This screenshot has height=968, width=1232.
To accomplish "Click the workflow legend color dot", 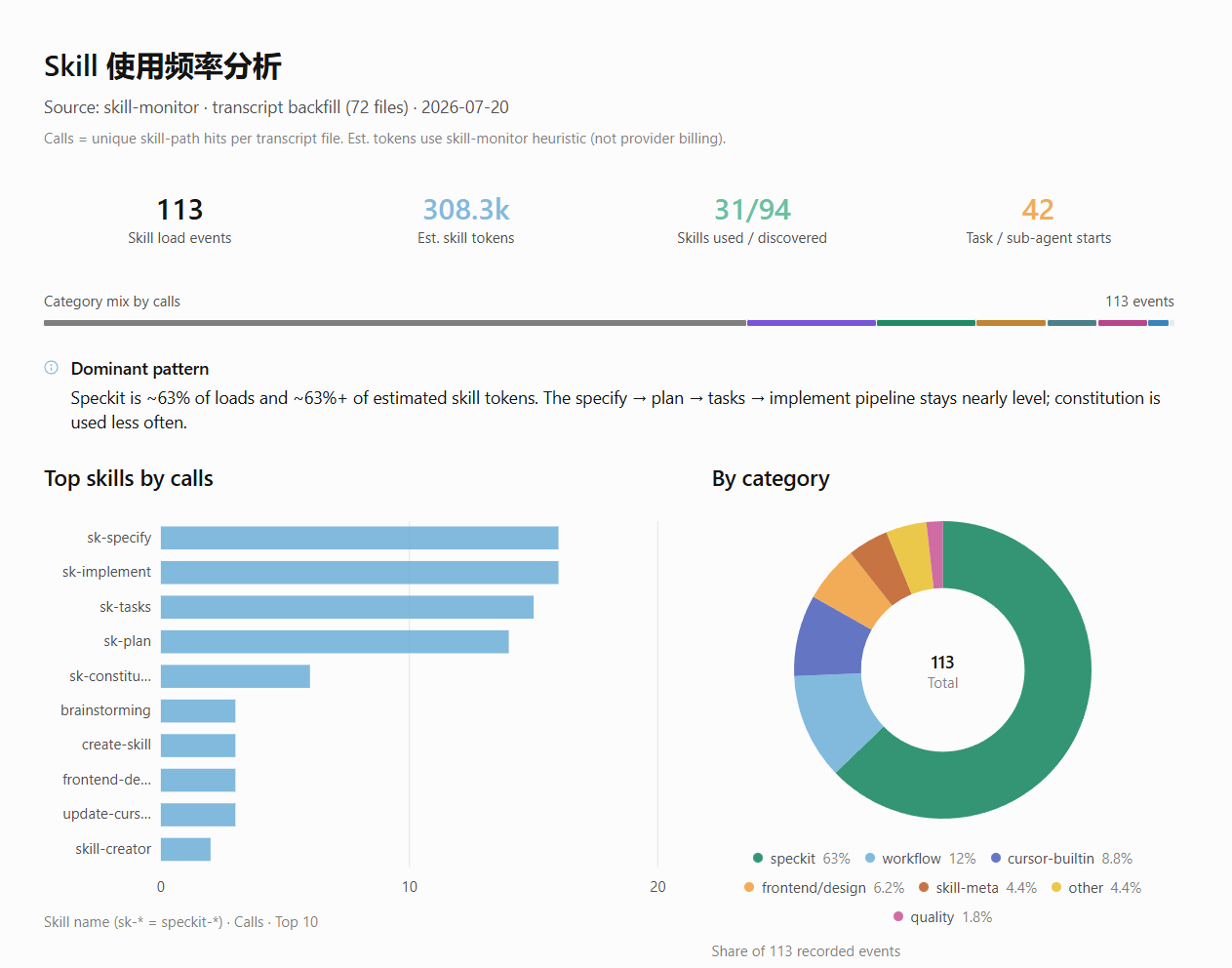I will coord(870,859).
